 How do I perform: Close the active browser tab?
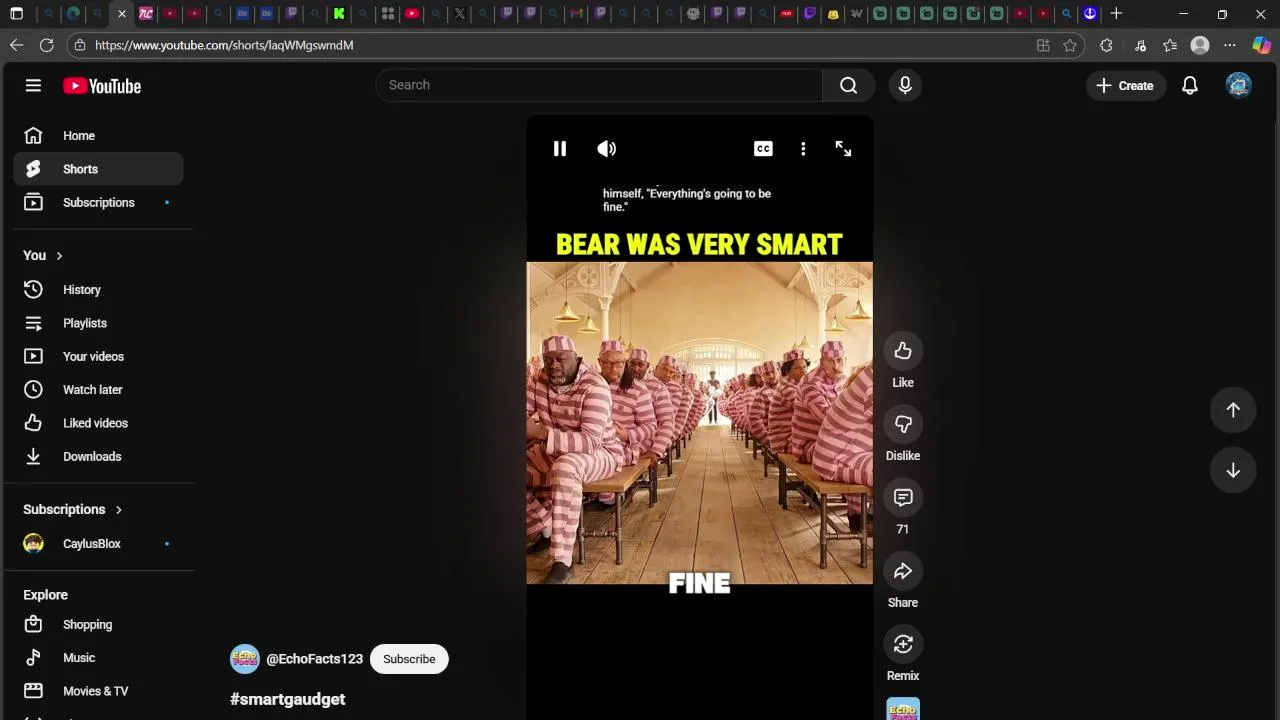coord(121,14)
